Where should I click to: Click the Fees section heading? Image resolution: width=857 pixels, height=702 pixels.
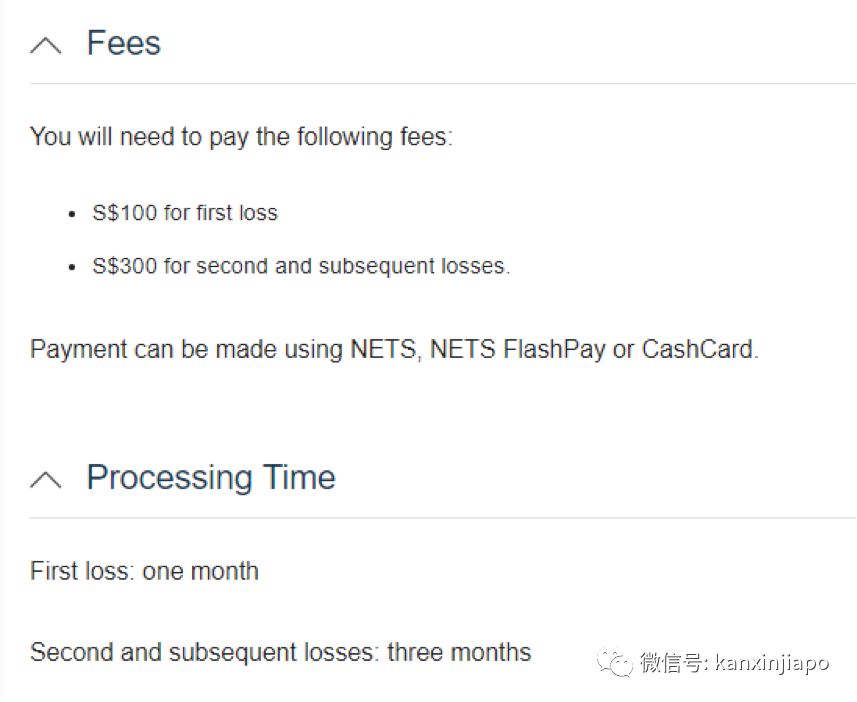point(124,43)
